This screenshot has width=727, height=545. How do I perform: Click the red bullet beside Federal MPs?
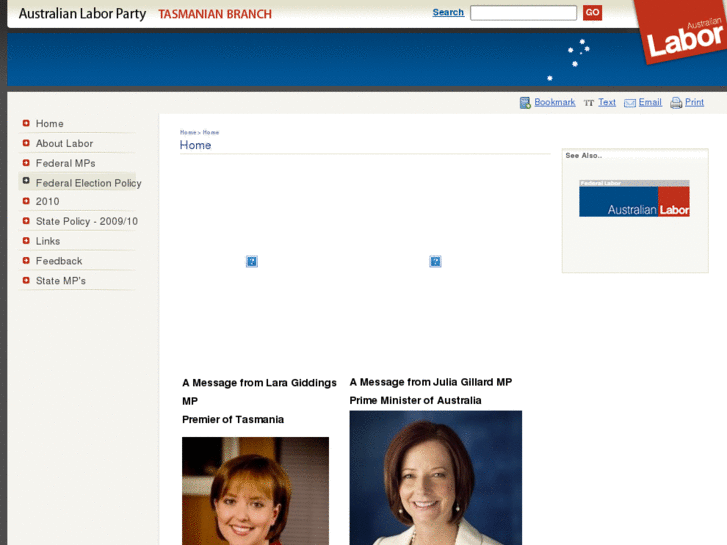(x=26, y=163)
